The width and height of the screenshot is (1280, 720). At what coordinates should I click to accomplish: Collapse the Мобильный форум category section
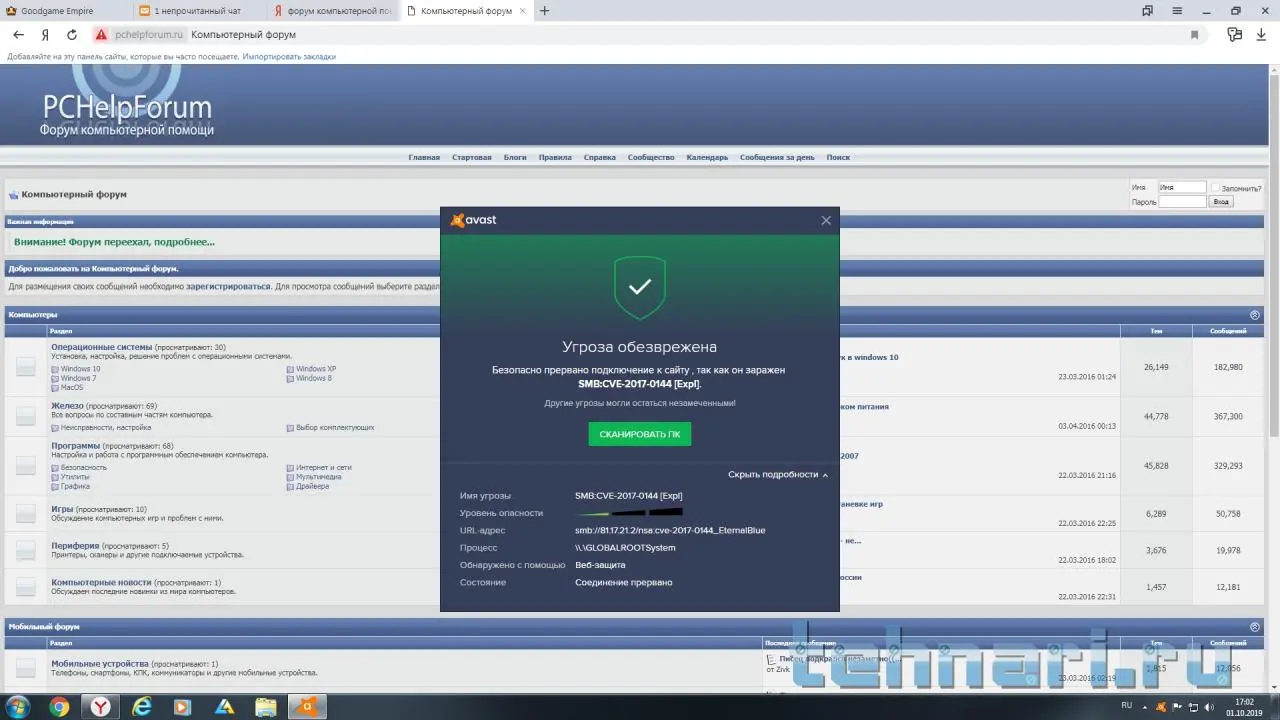pos(1255,627)
